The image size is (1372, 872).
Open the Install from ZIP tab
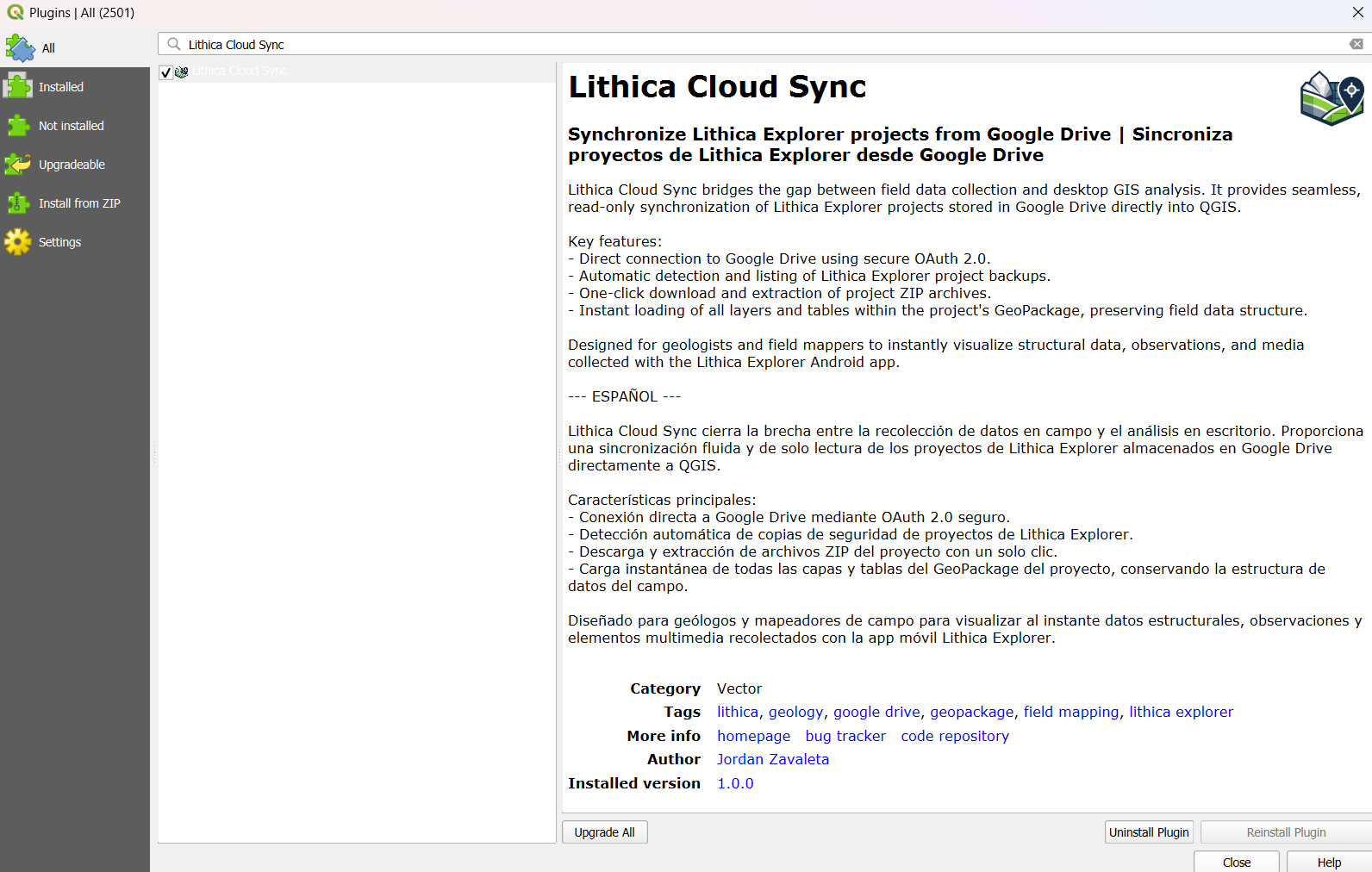click(75, 203)
